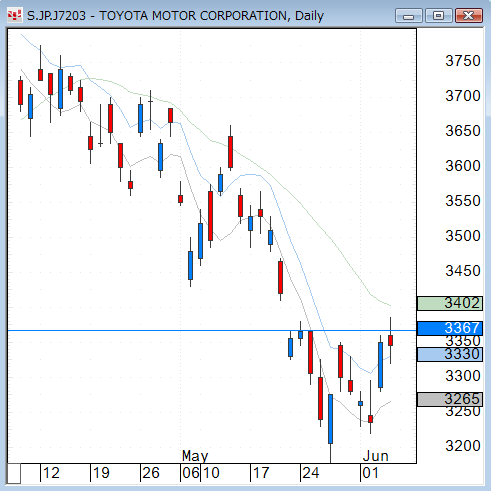Click the 10 date label on time axis
491x491 pixels.
pyautogui.click(x=211, y=473)
